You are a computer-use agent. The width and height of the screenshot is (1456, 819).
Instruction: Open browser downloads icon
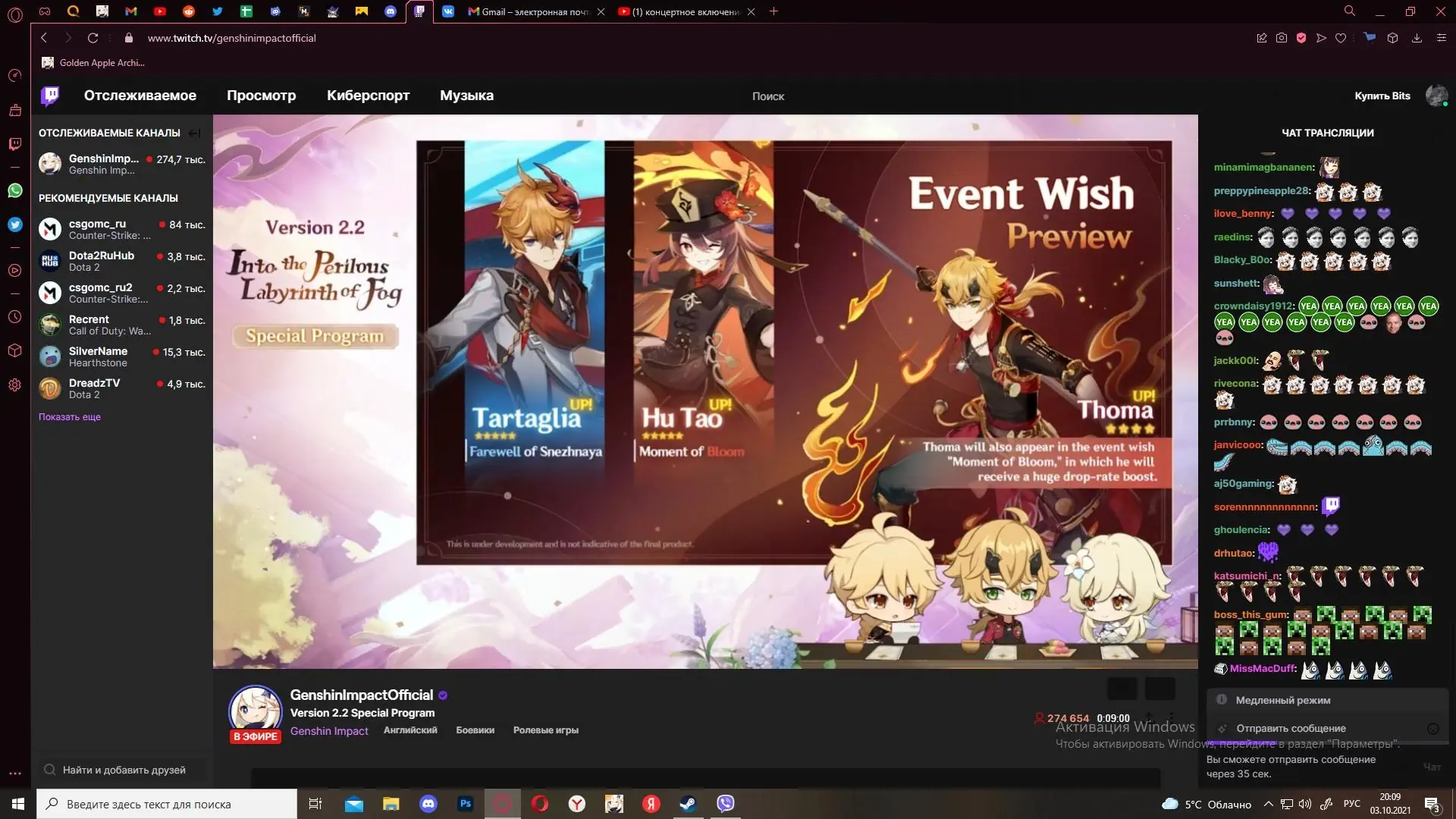[1417, 38]
